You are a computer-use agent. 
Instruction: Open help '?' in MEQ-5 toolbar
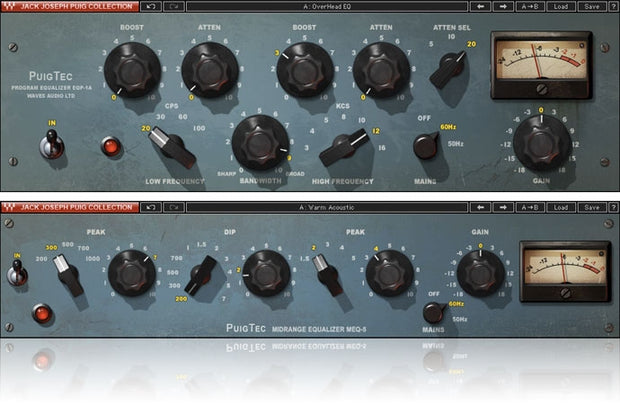tap(613, 207)
